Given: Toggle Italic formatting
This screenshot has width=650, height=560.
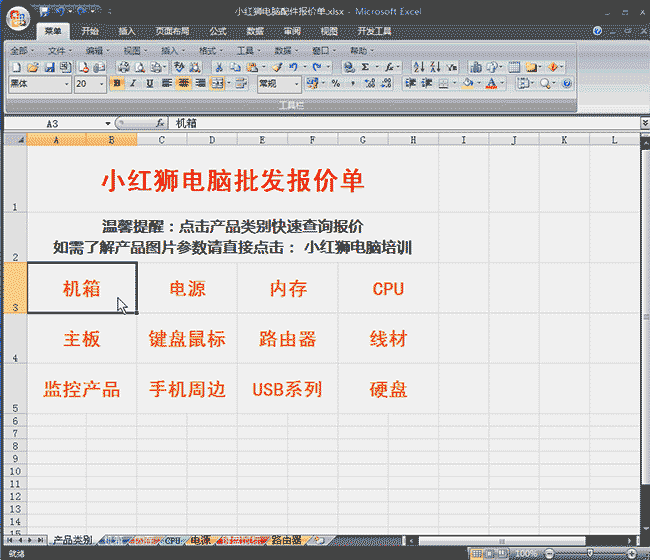Looking at the screenshot, I should [x=133, y=84].
